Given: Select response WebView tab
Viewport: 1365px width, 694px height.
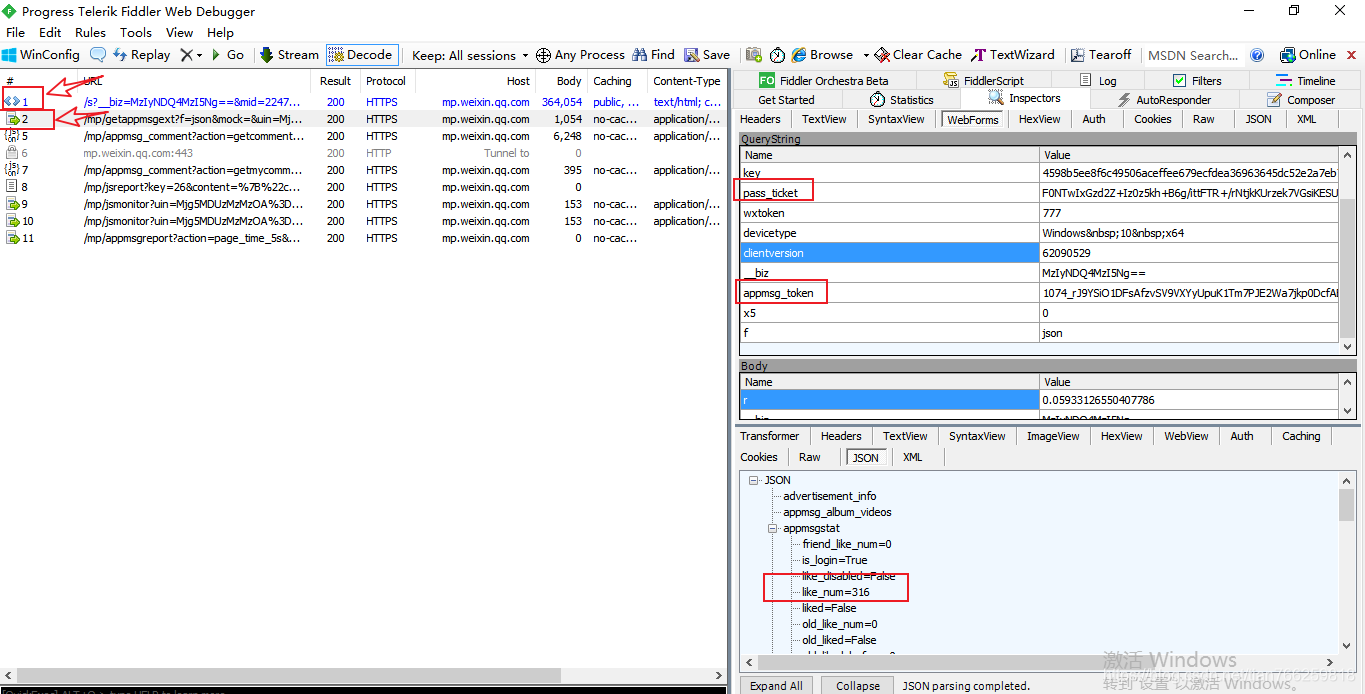Looking at the screenshot, I should (x=1186, y=436).
